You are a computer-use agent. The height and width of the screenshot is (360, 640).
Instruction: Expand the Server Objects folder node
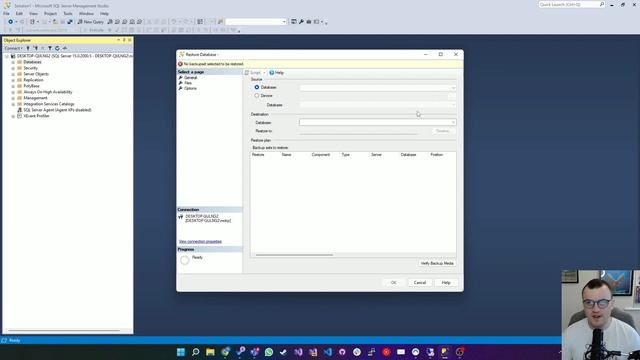point(13,74)
